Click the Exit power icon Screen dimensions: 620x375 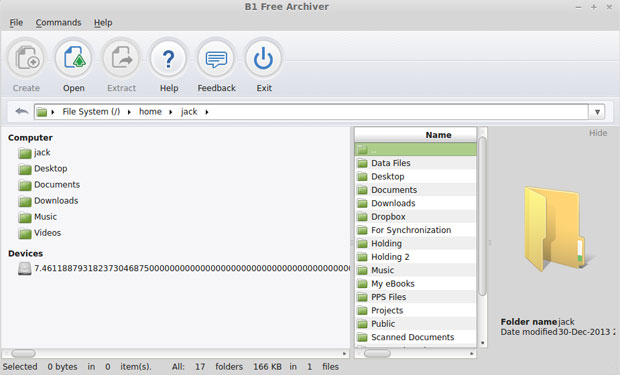[264, 59]
